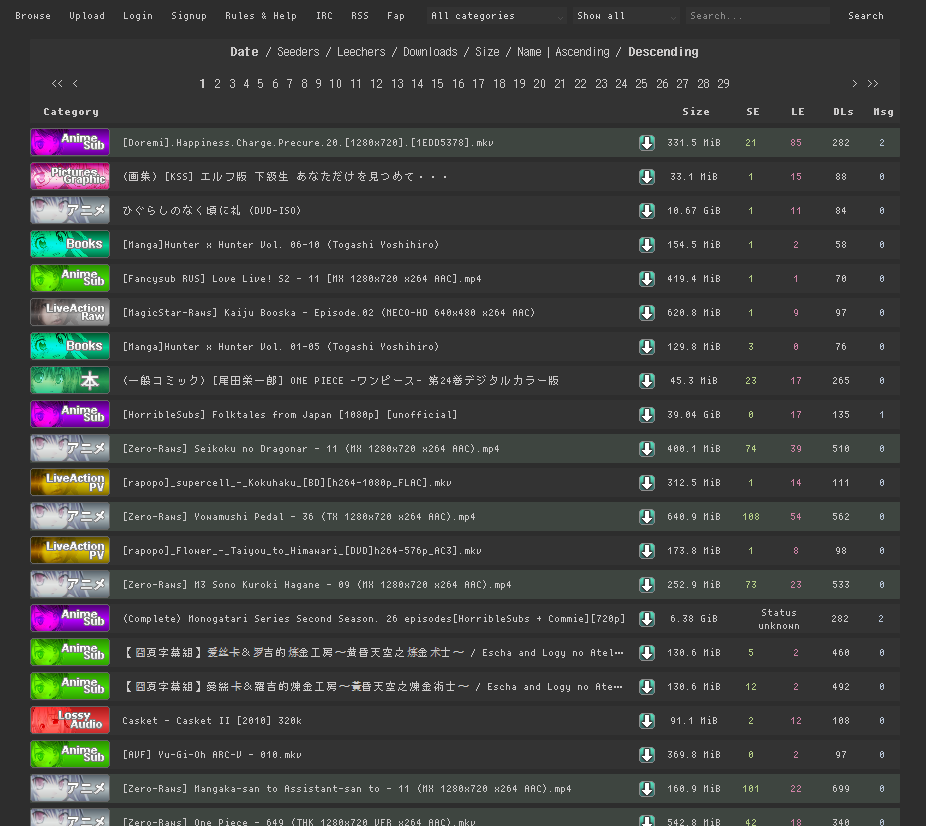Click the 'Status unknown' text on Monogatari row
The image size is (926, 826).
(x=778, y=619)
